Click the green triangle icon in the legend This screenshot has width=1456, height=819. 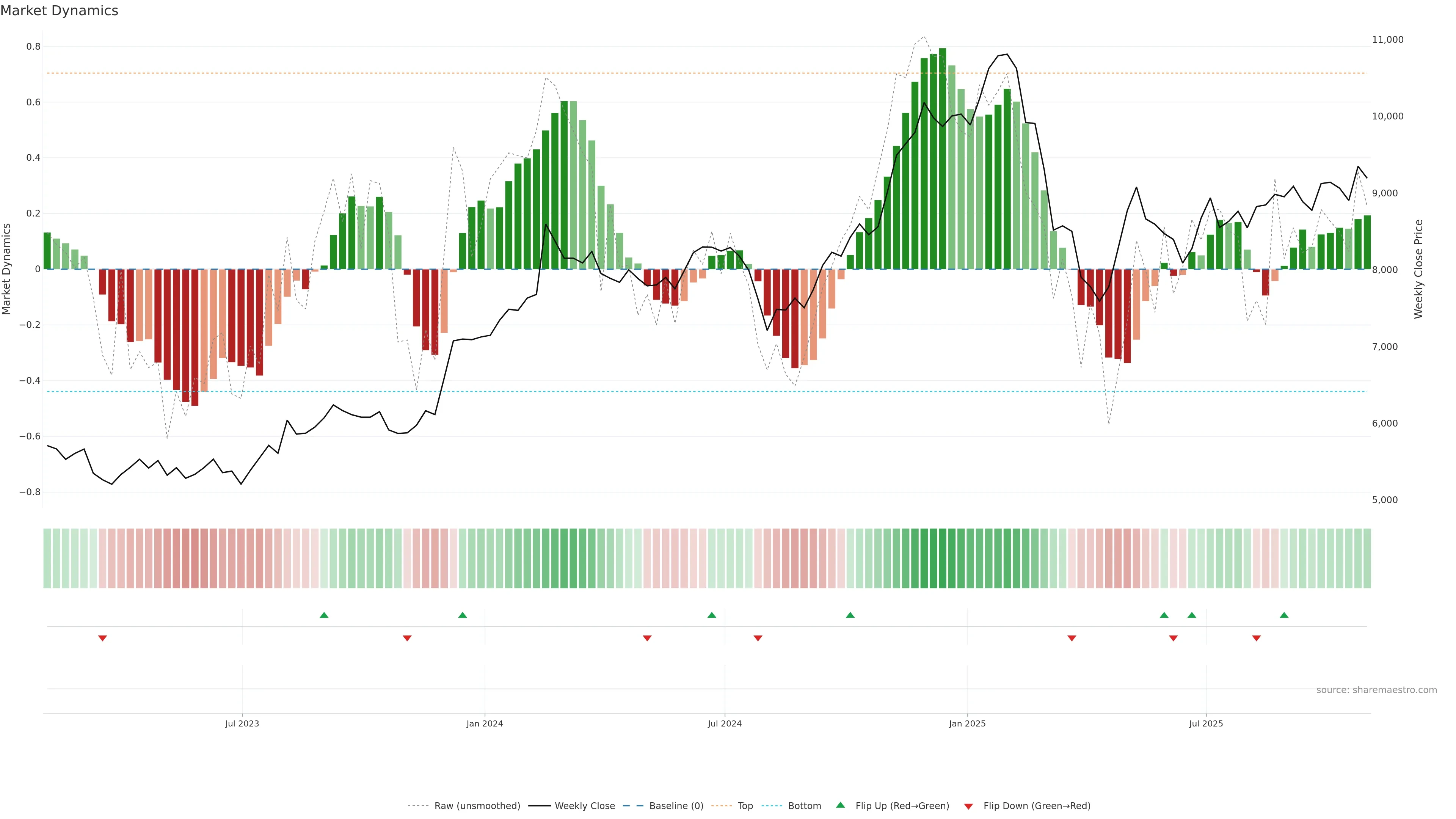(841, 805)
